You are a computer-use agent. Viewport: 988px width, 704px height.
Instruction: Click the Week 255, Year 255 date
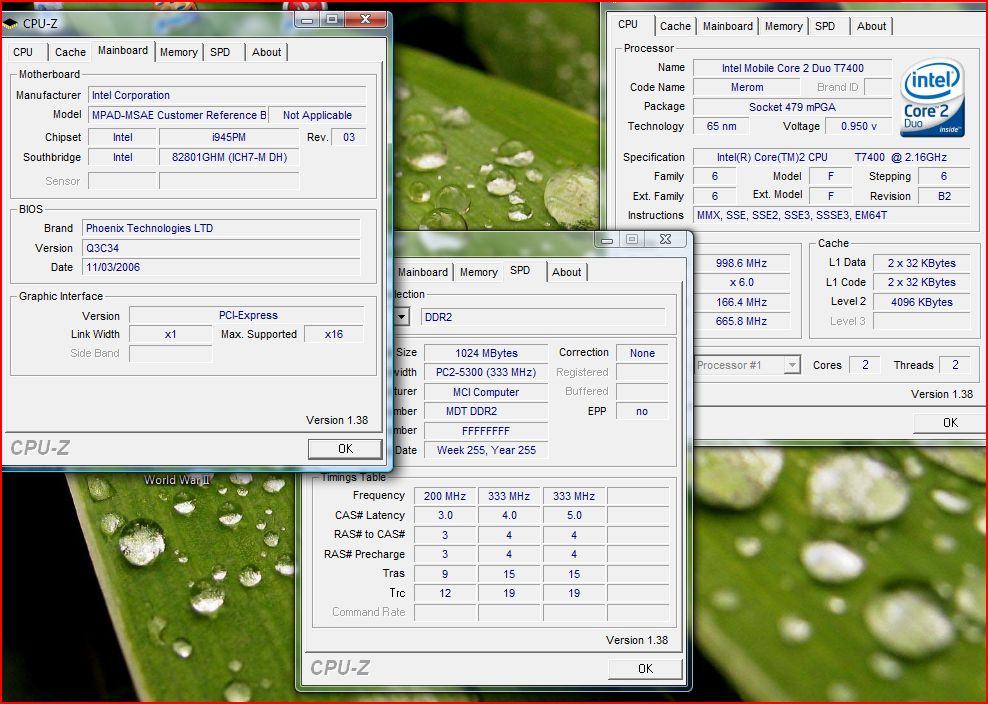click(486, 450)
